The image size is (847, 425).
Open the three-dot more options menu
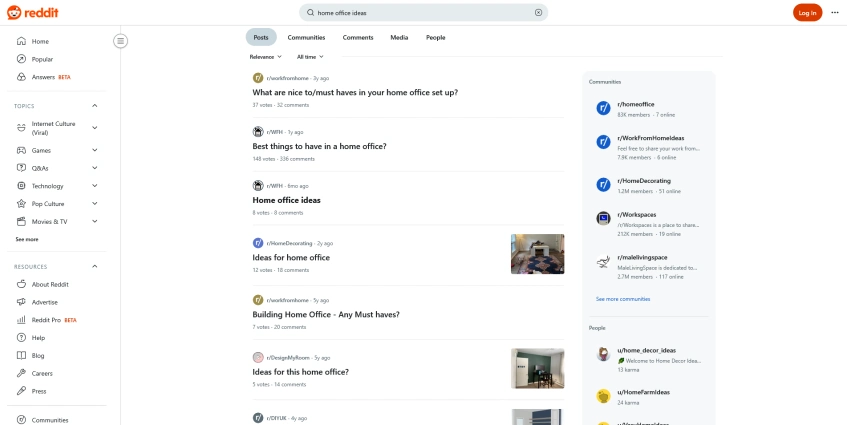pos(835,13)
